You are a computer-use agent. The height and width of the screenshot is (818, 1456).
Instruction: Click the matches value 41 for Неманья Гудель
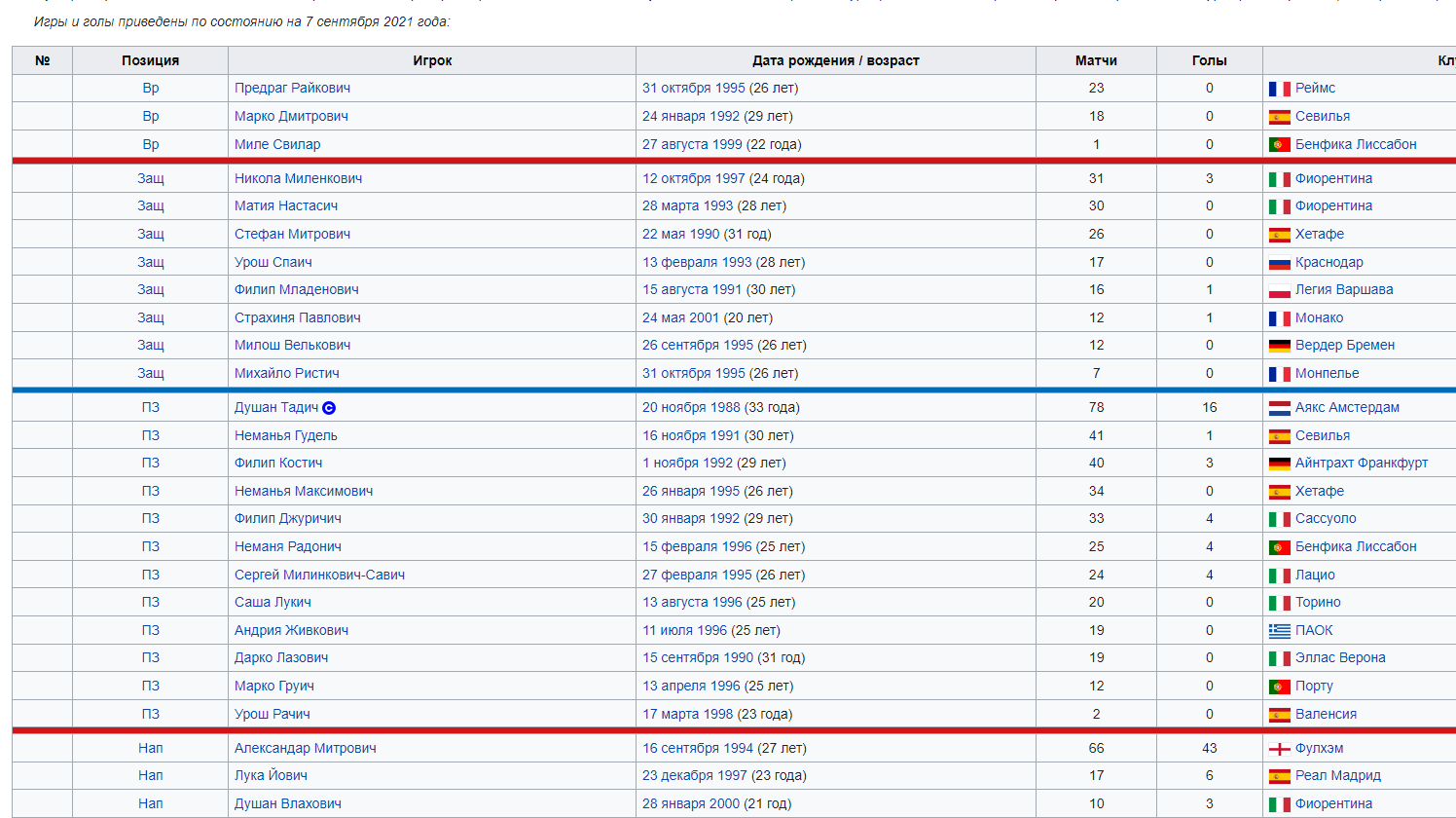(1096, 435)
